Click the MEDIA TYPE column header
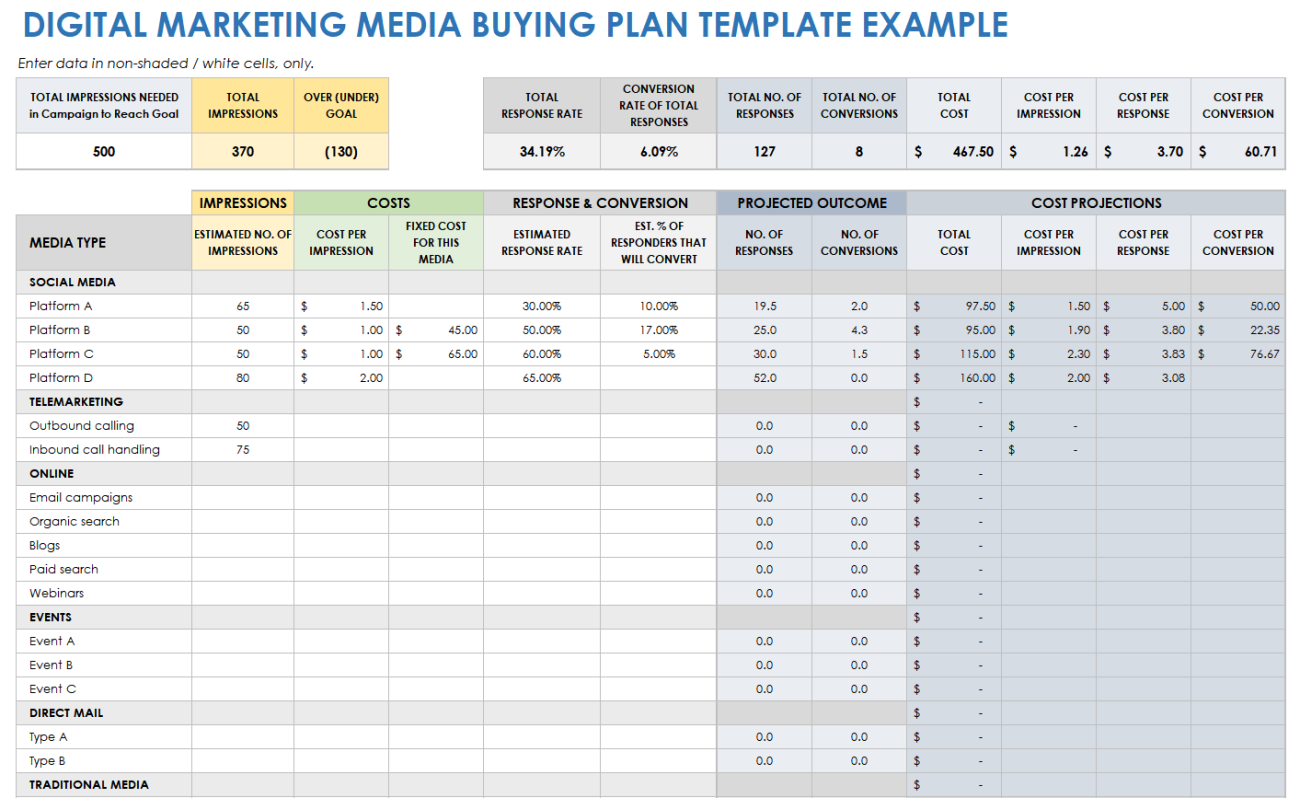Screen dimensions: 1300x798 (x=68, y=243)
